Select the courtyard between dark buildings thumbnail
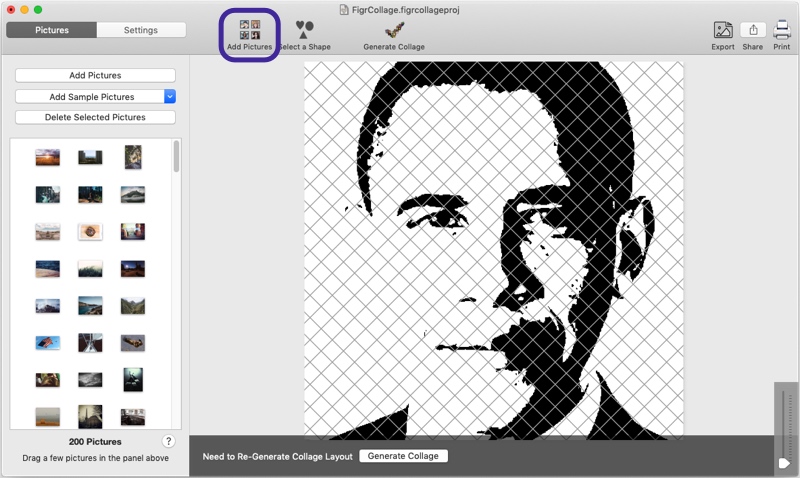Viewport: 800px width, 478px height. [x=90, y=158]
